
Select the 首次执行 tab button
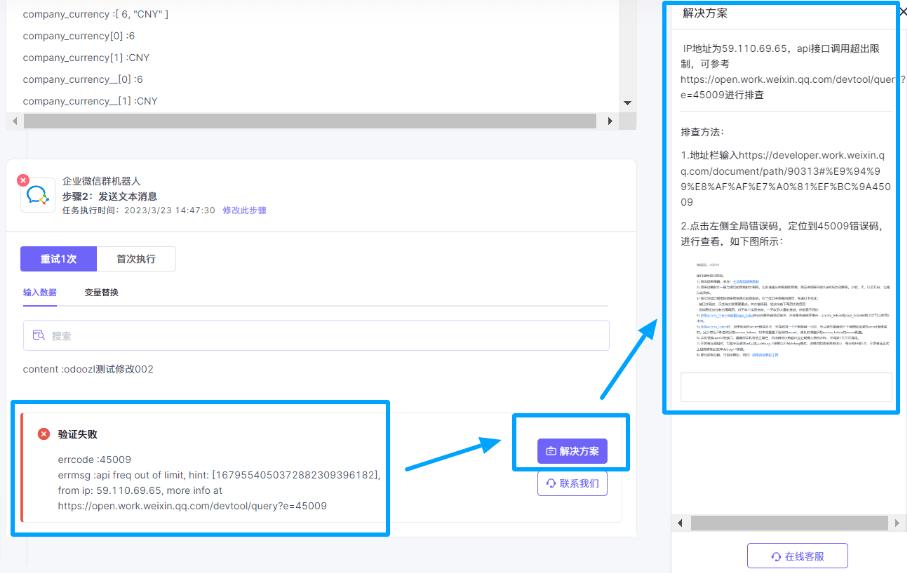point(136,259)
